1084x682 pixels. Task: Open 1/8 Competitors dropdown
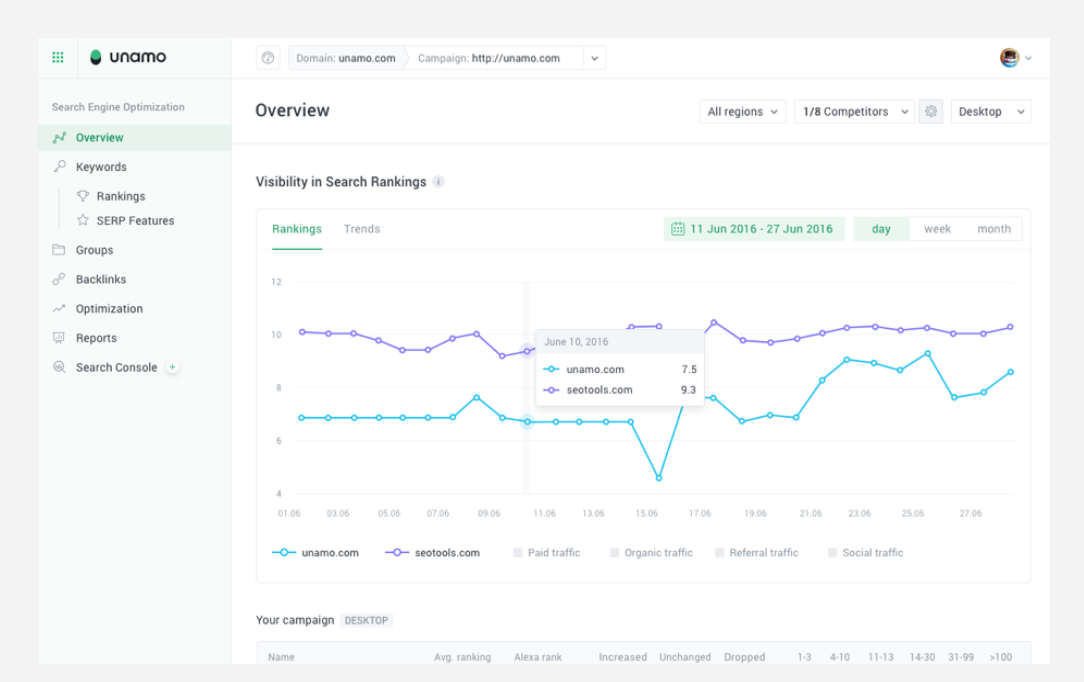pos(854,111)
